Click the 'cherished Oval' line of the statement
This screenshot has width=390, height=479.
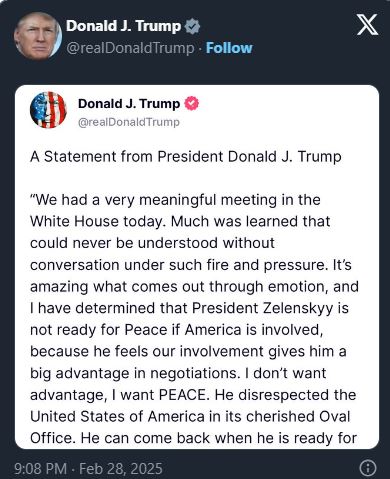pyautogui.click(x=190, y=417)
